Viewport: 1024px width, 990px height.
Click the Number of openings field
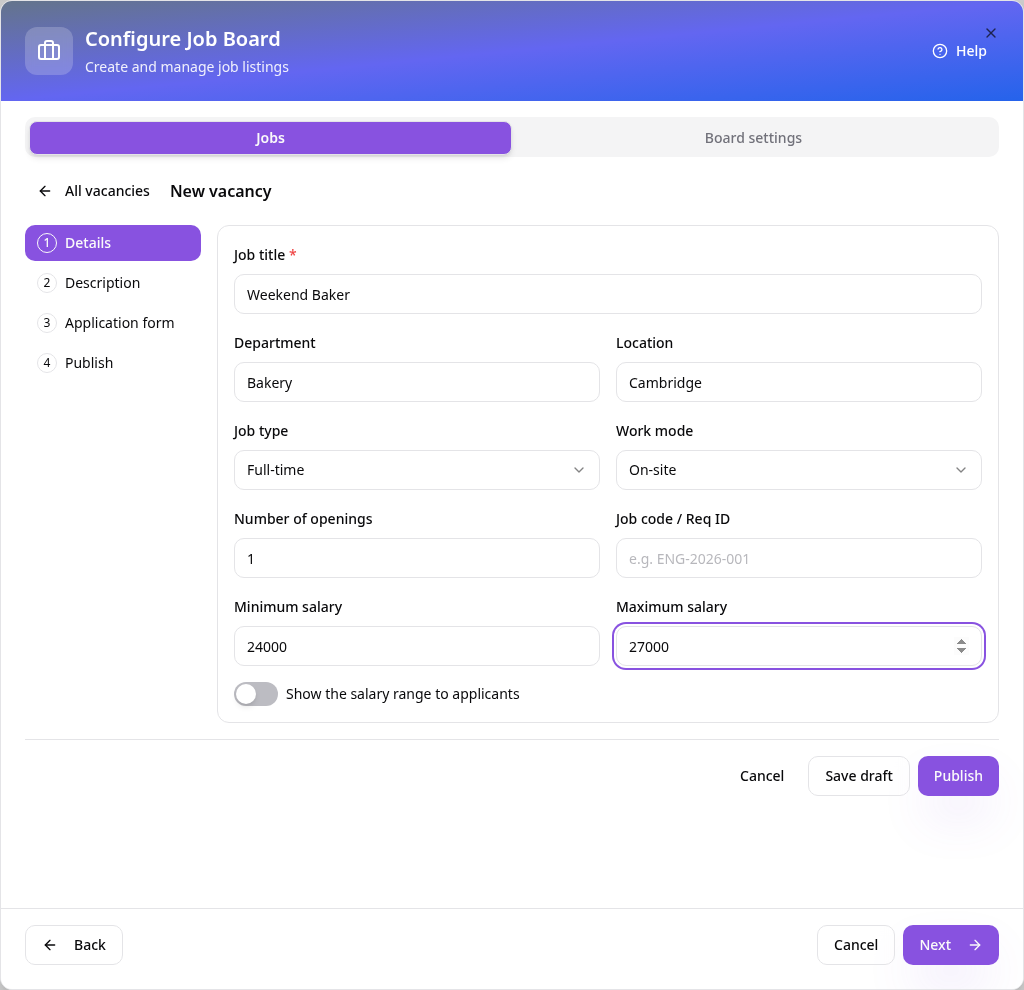(417, 558)
